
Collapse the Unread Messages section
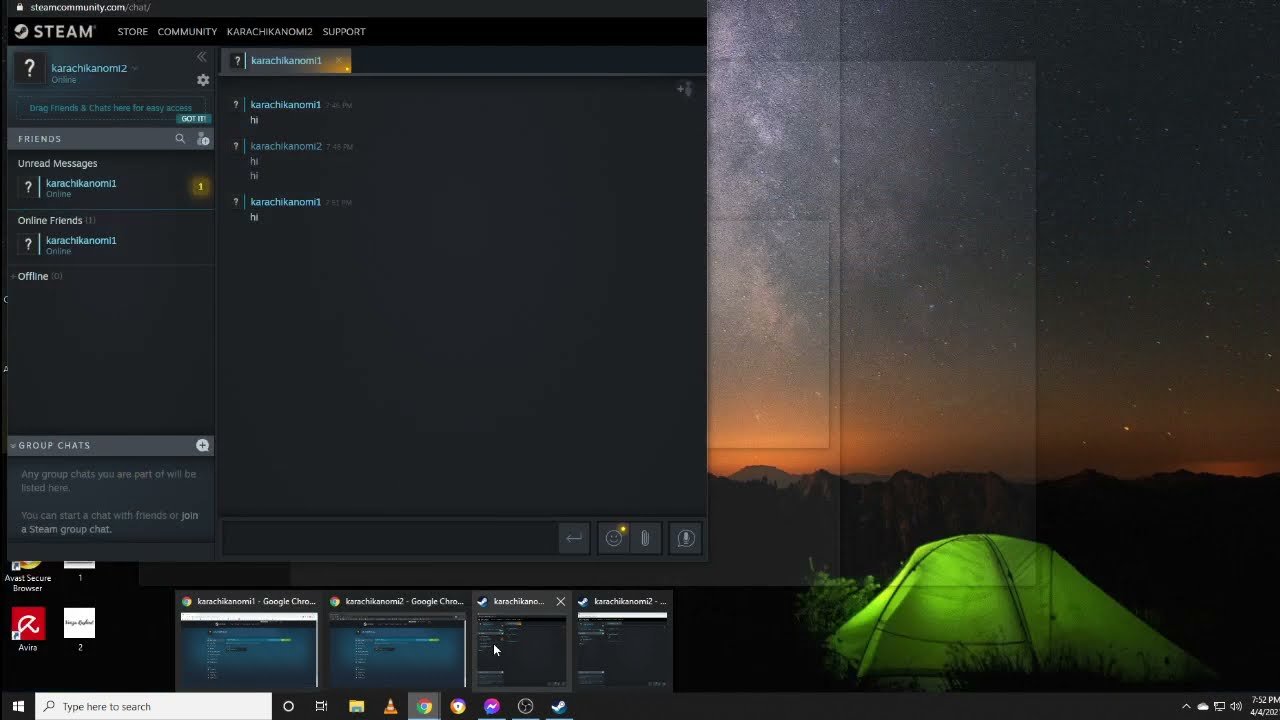[x=57, y=163]
